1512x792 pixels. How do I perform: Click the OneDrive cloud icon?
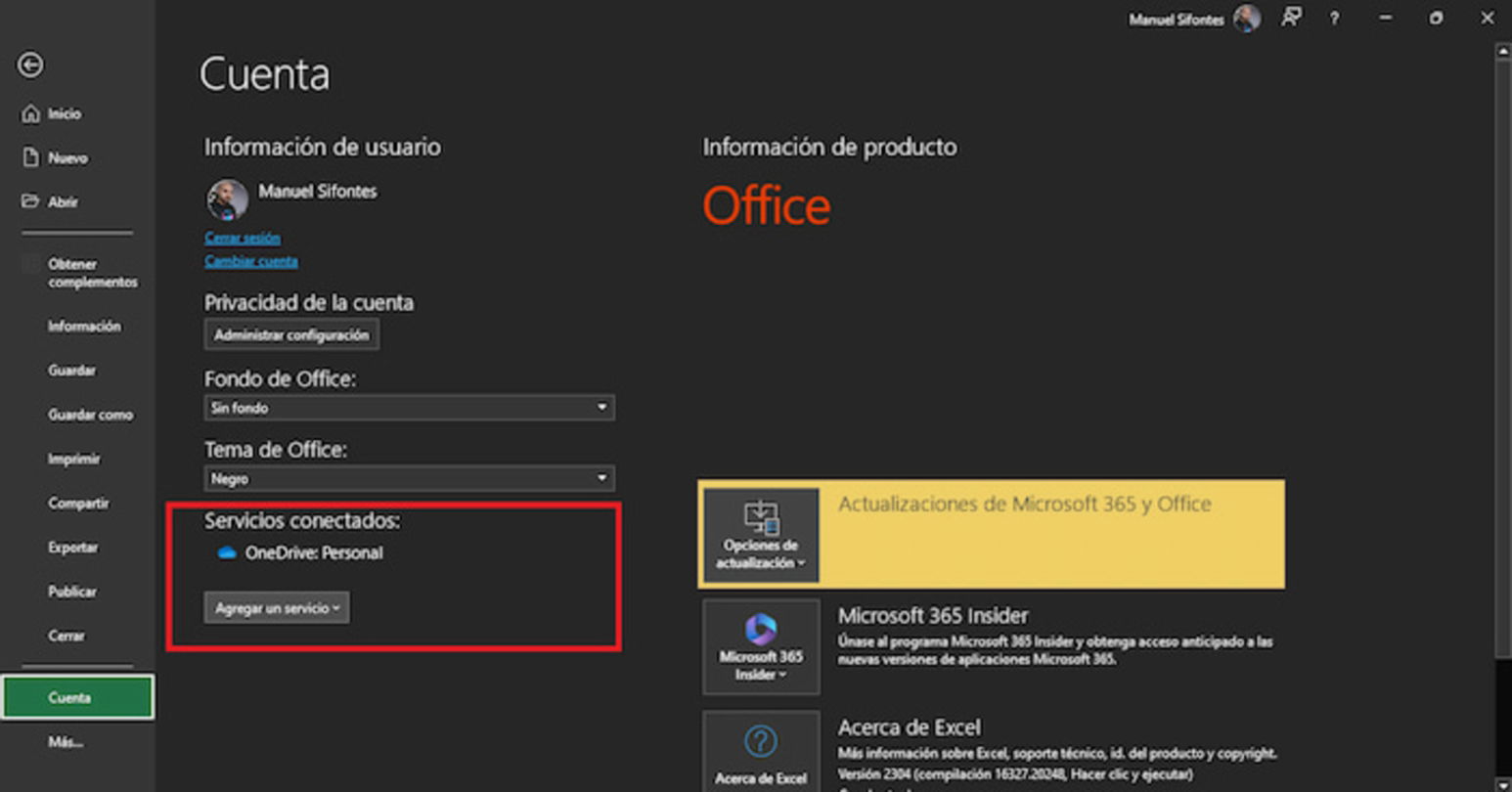[227, 553]
